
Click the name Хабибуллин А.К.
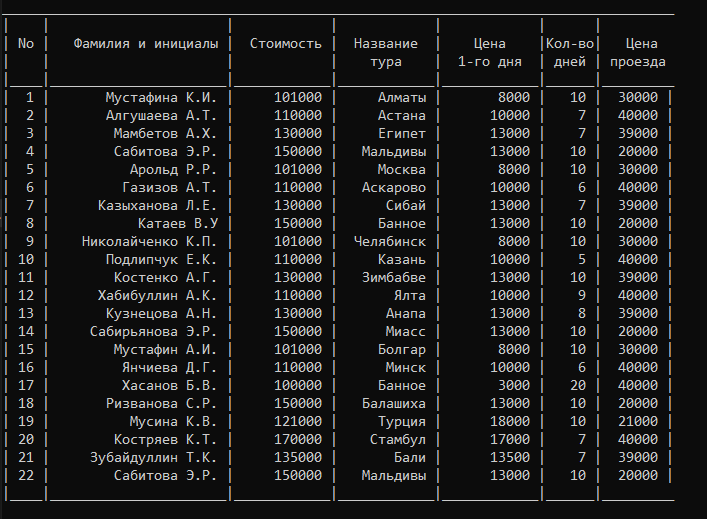[x=157, y=295]
